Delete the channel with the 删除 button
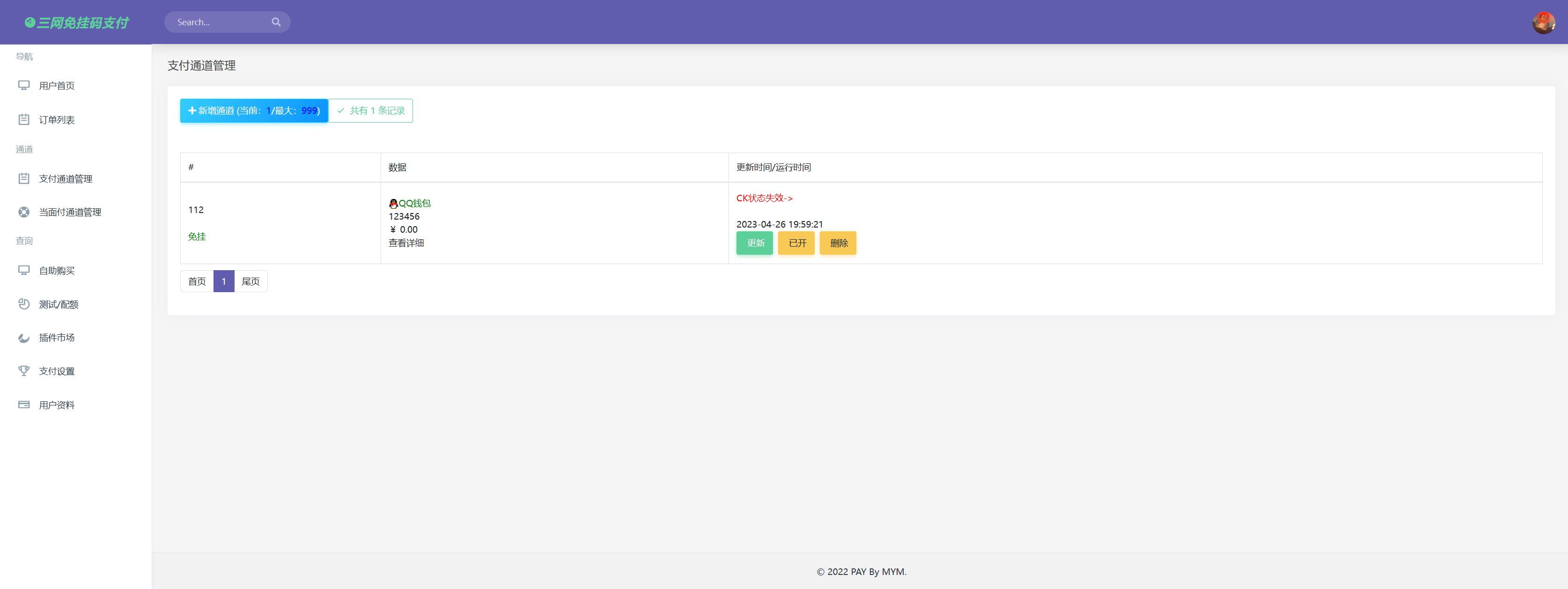The width and height of the screenshot is (1568, 589). (x=838, y=243)
